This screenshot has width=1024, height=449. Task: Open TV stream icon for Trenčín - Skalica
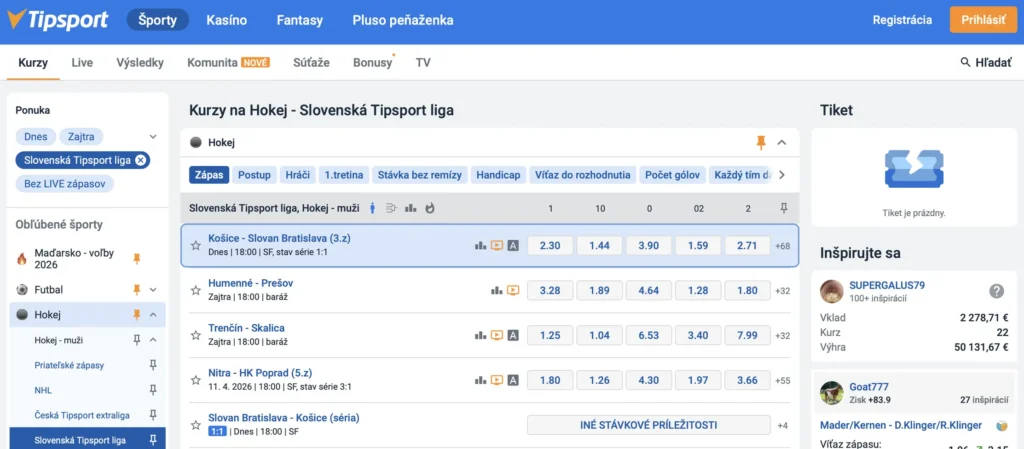pyautogui.click(x=497, y=335)
